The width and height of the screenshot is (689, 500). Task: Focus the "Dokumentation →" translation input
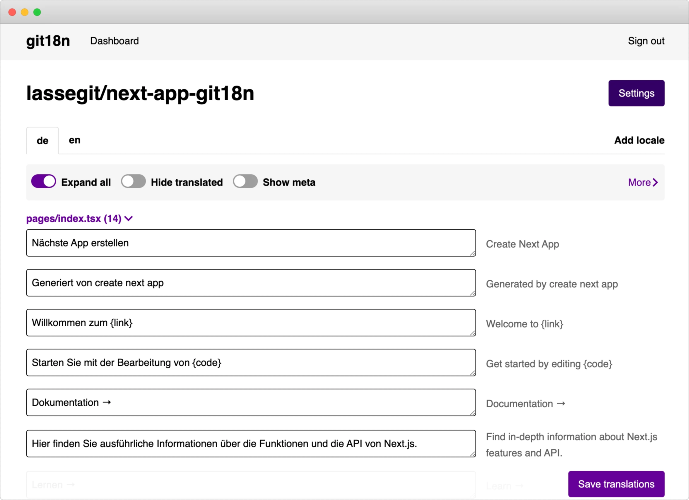coord(250,403)
